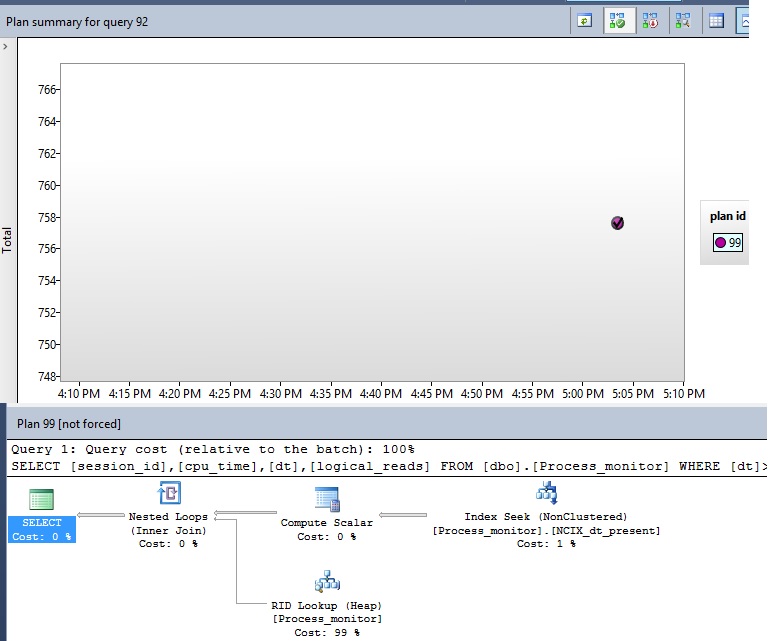
Task: Click the 'Plan 99 [not forced]' header
Action: 69,424
